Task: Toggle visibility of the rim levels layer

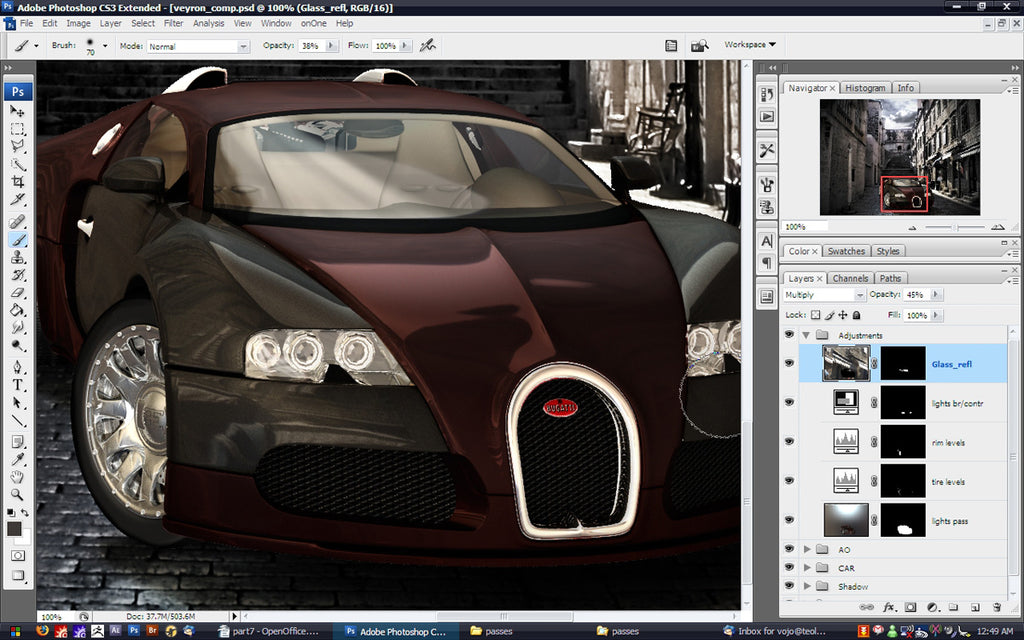Action: click(x=790, y=440)
